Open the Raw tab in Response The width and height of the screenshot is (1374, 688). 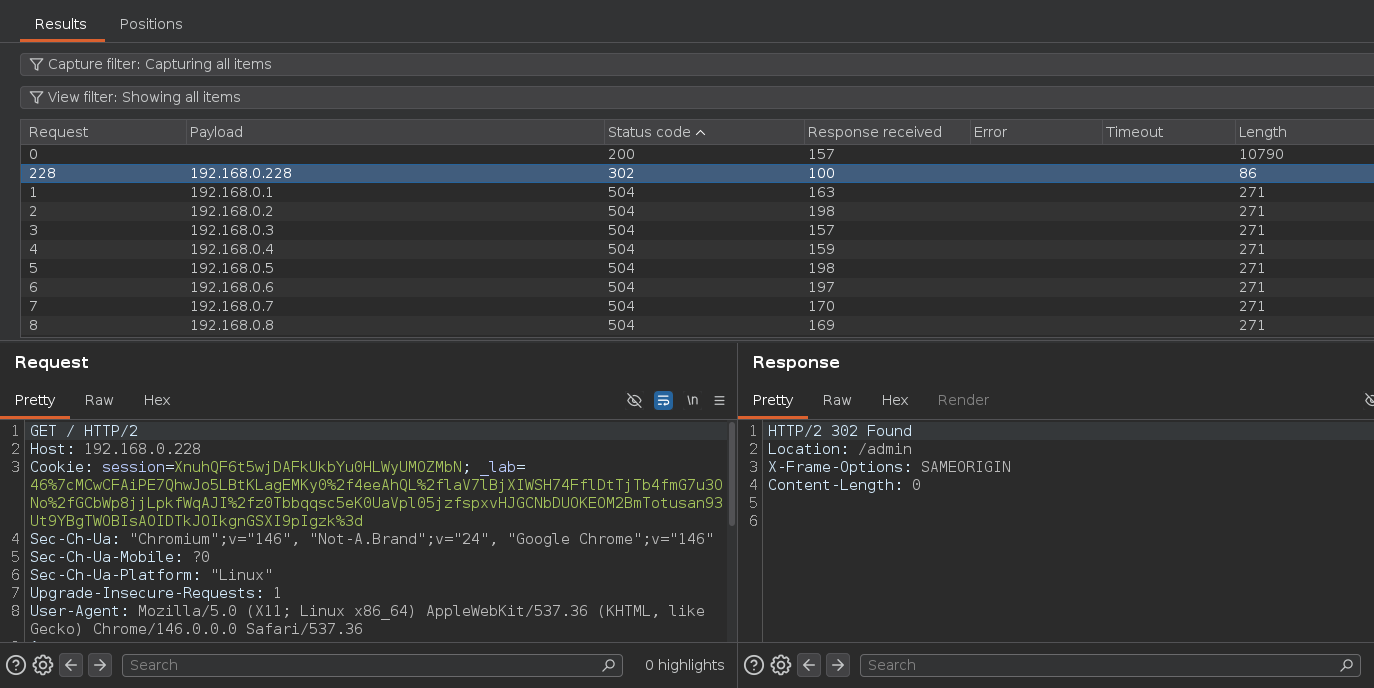[x=837, y=400]
